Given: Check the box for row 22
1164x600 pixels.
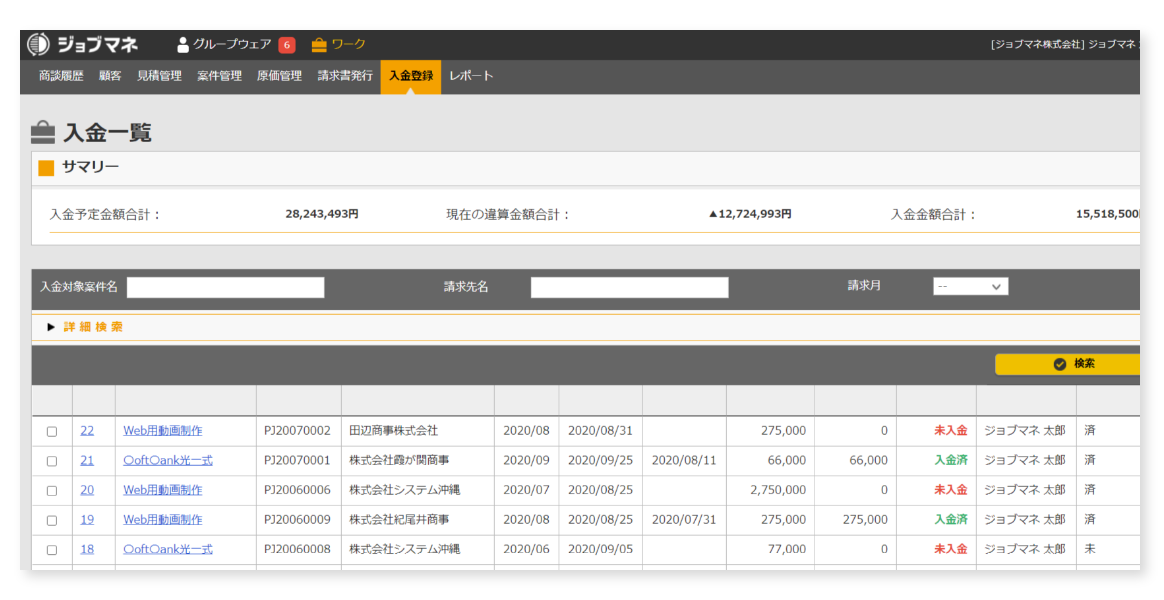Looking at the screenshot, I should point(52,432).
